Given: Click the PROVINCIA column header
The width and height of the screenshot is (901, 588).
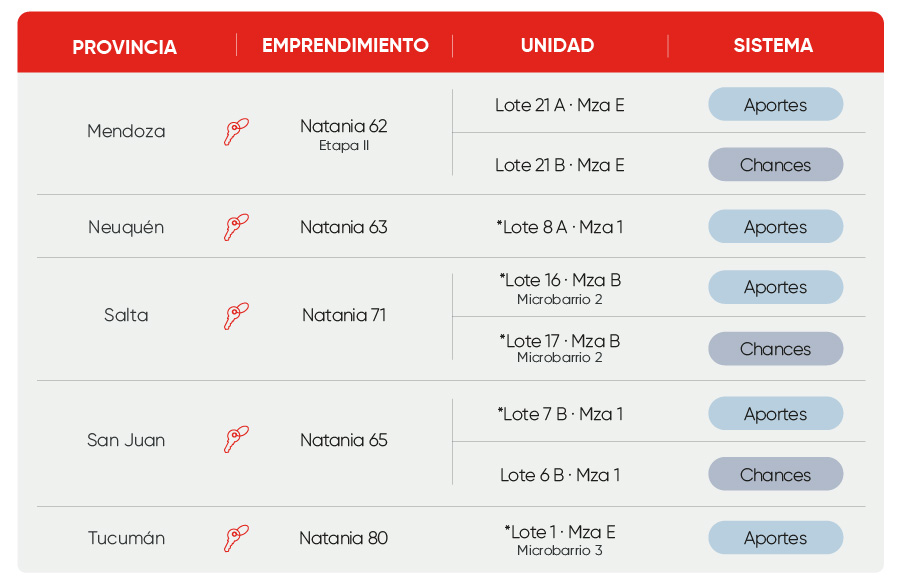Looking at the screenshot, I should coord(125,47).
